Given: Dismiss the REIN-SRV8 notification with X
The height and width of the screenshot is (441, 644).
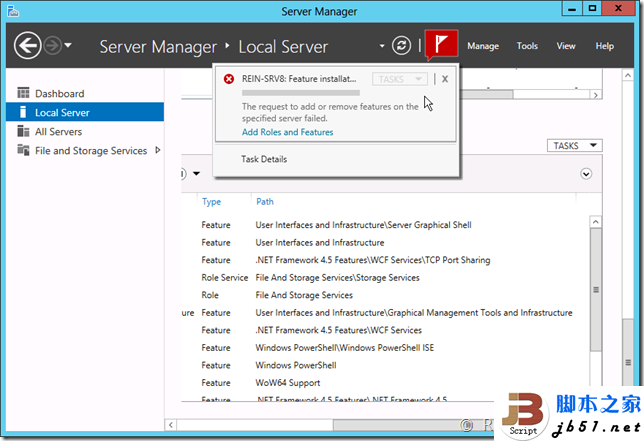Looking at the screenshot, I should click(x=445, y=78).
